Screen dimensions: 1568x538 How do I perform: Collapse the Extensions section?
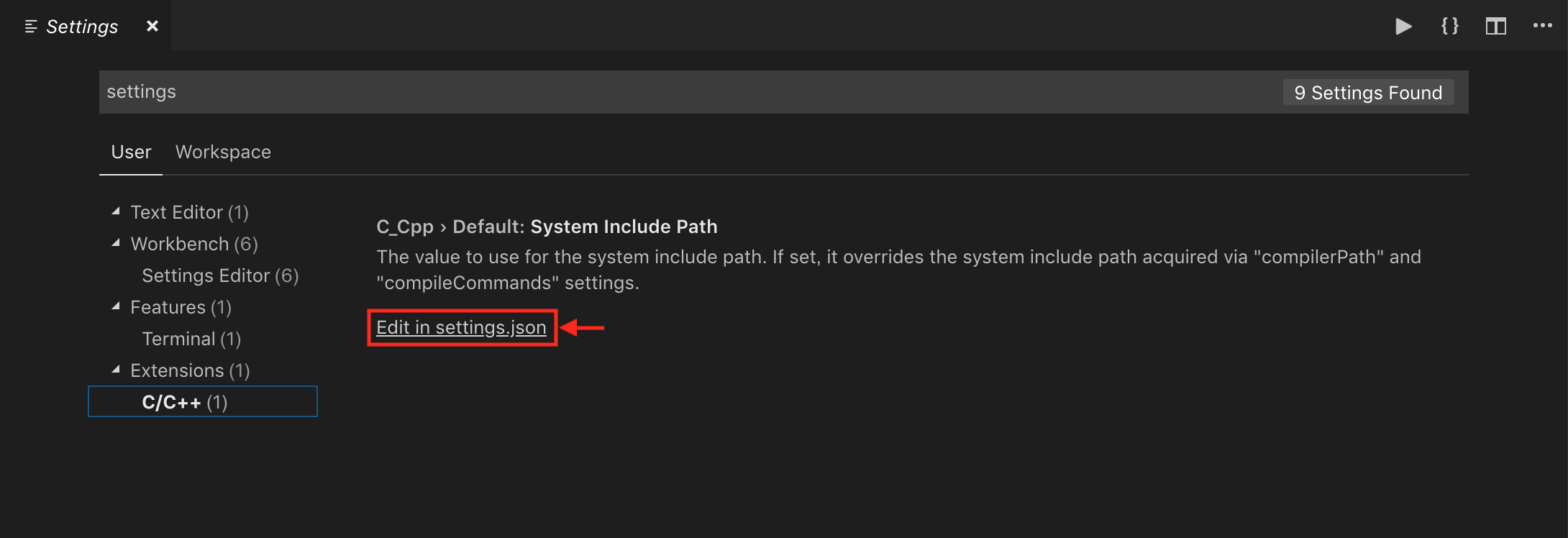point(116,369)
